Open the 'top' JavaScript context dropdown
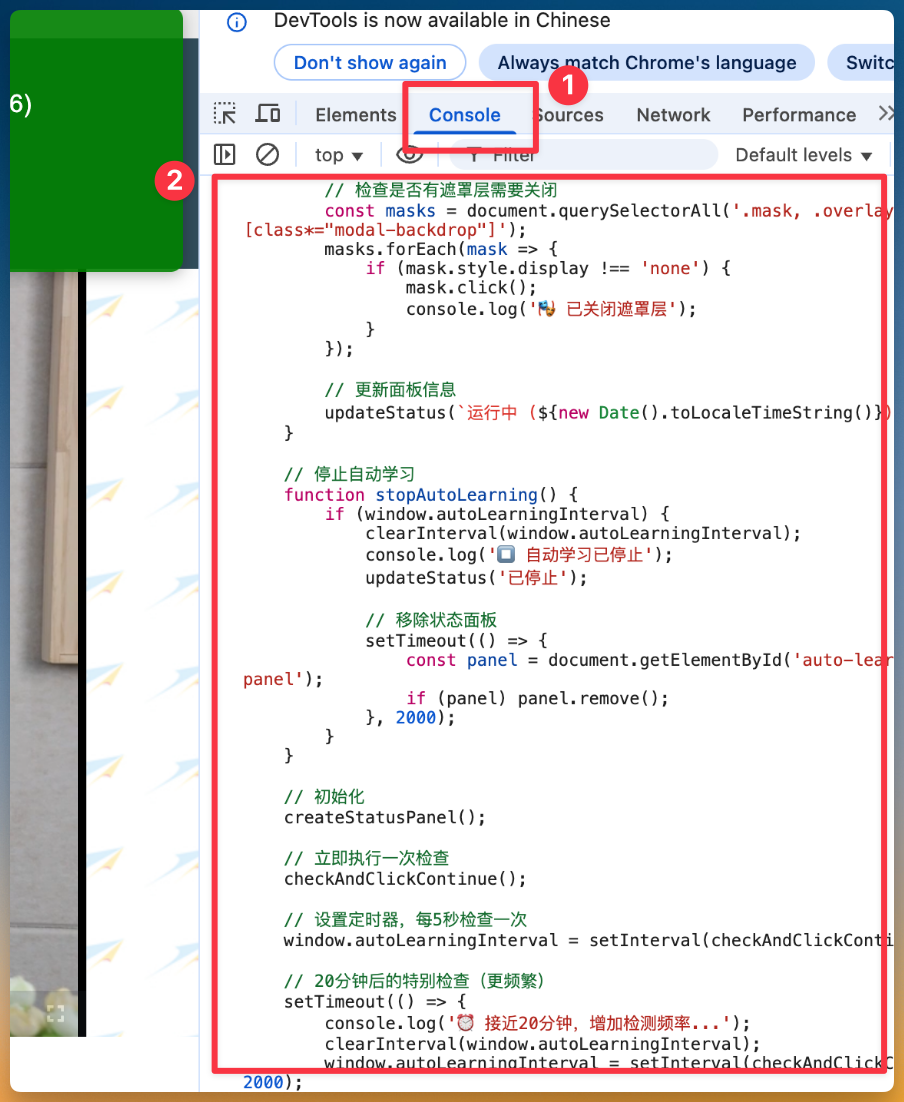The width and height of the screenshot is (904, 1102). coord(339,155)
